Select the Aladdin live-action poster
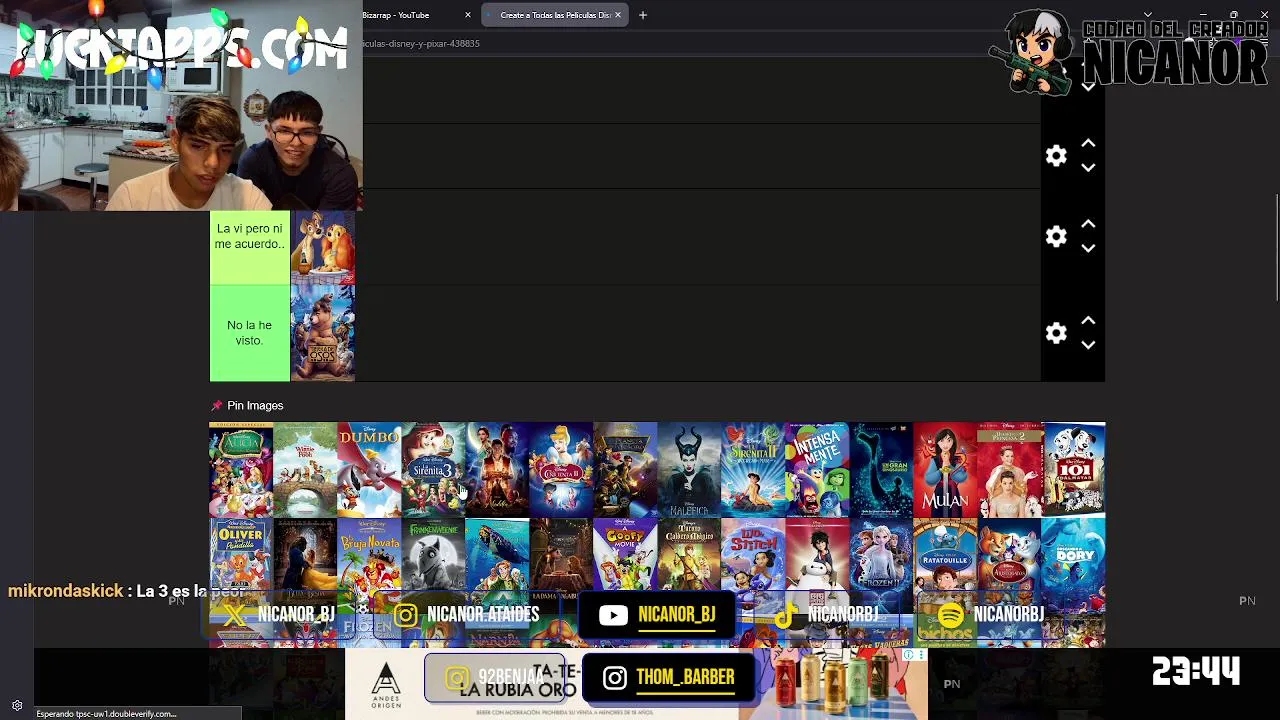This screenshot has height=720, width=1280. pos(497,469)
